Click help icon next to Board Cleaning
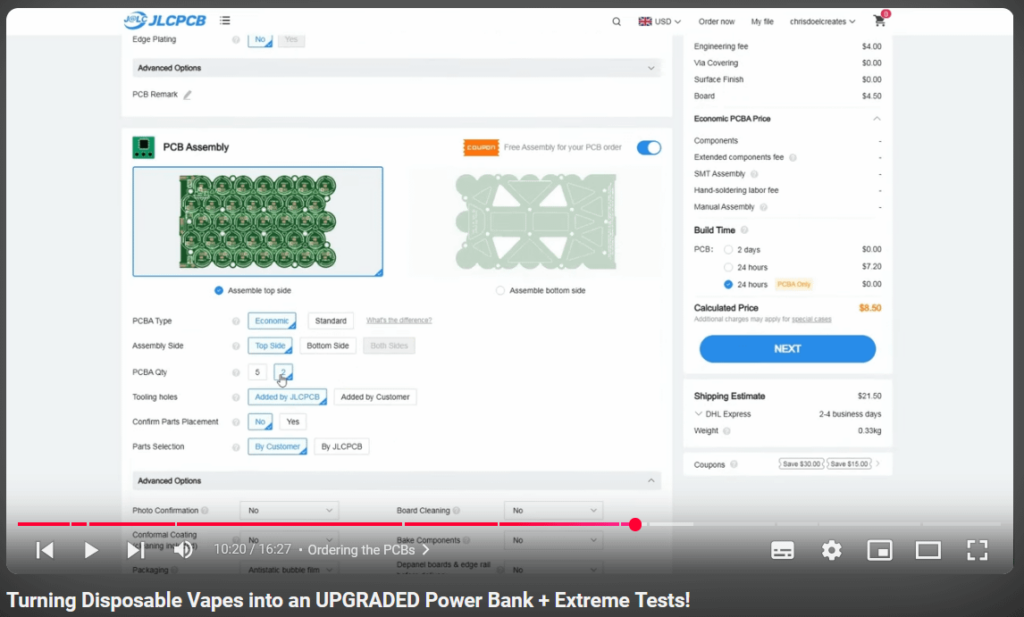The height and width of the screenshot is (617, 1024). [456, 511]
